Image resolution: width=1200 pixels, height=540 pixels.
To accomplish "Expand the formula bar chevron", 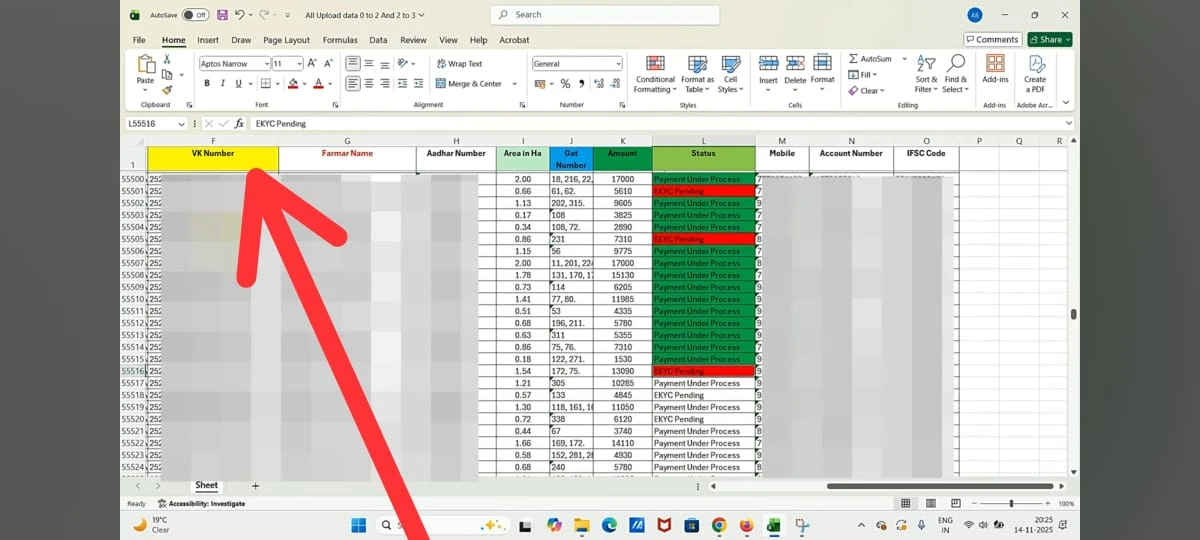I will [1069, 124].
